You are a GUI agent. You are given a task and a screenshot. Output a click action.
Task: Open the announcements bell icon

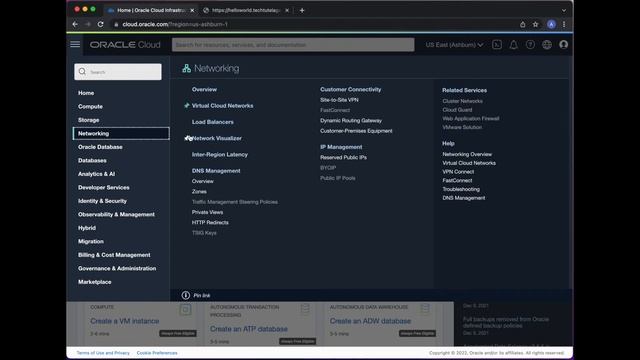click(x=513, y=44)
